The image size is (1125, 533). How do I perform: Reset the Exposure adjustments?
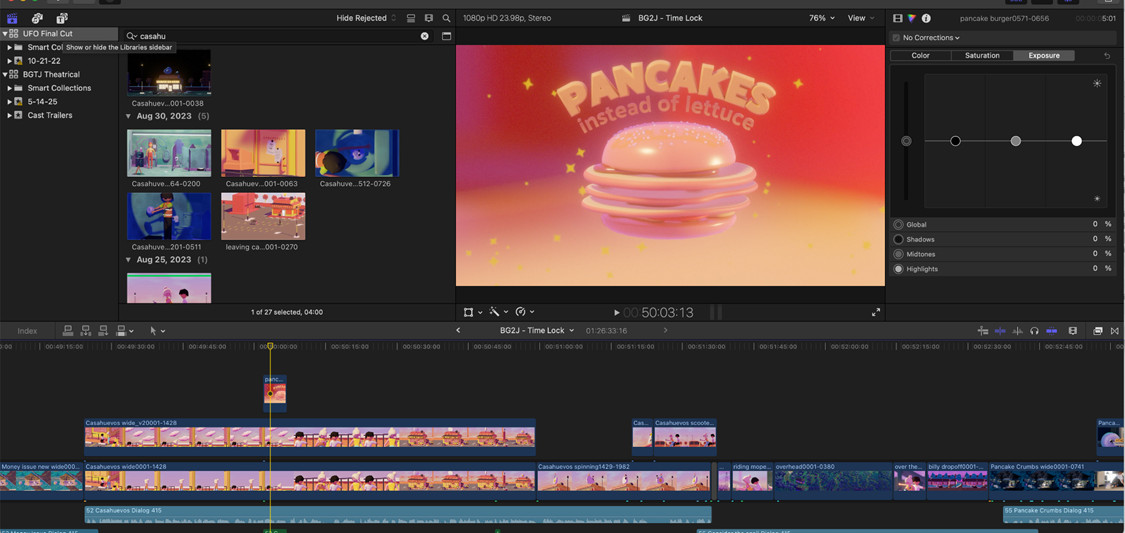click(x=1107, y=56)
